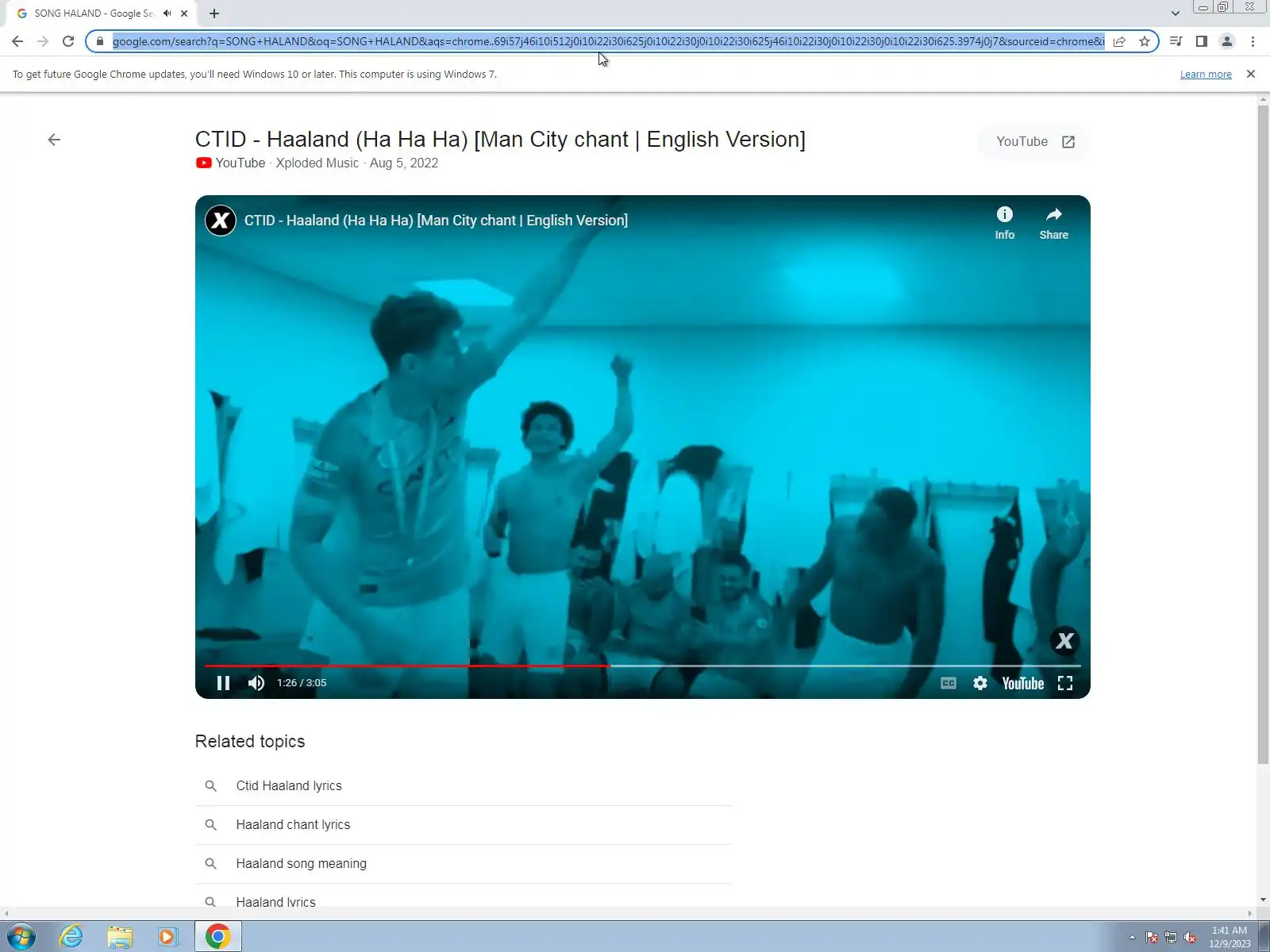The height and width of the screenshot is (952, 1270).
Task: Click the horizontal scrollbar right arrow
Action: pos(1251,914)
